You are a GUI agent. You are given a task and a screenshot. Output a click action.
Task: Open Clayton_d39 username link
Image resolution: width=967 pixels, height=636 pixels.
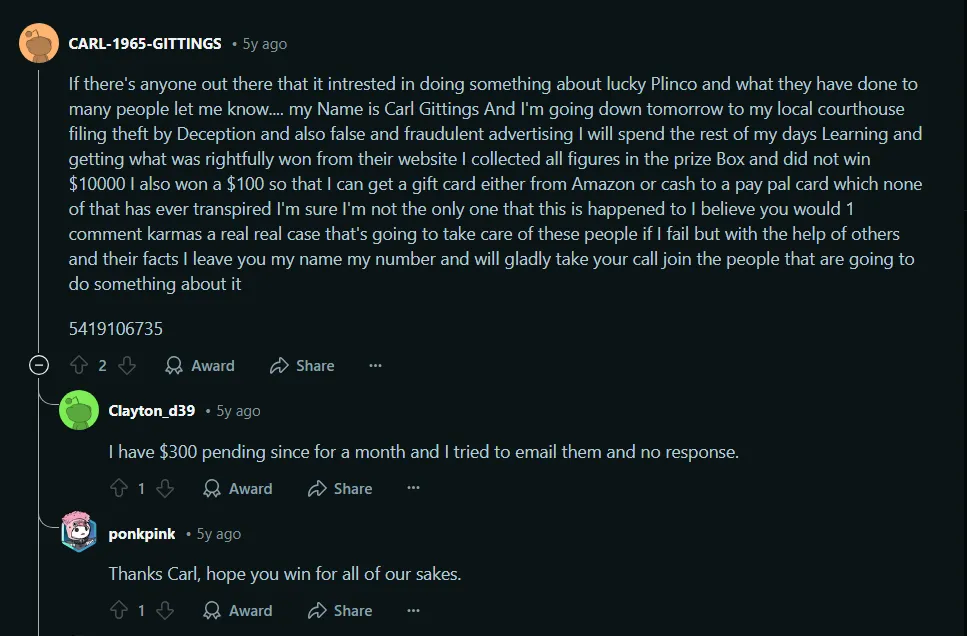click(x=152, y=411)
